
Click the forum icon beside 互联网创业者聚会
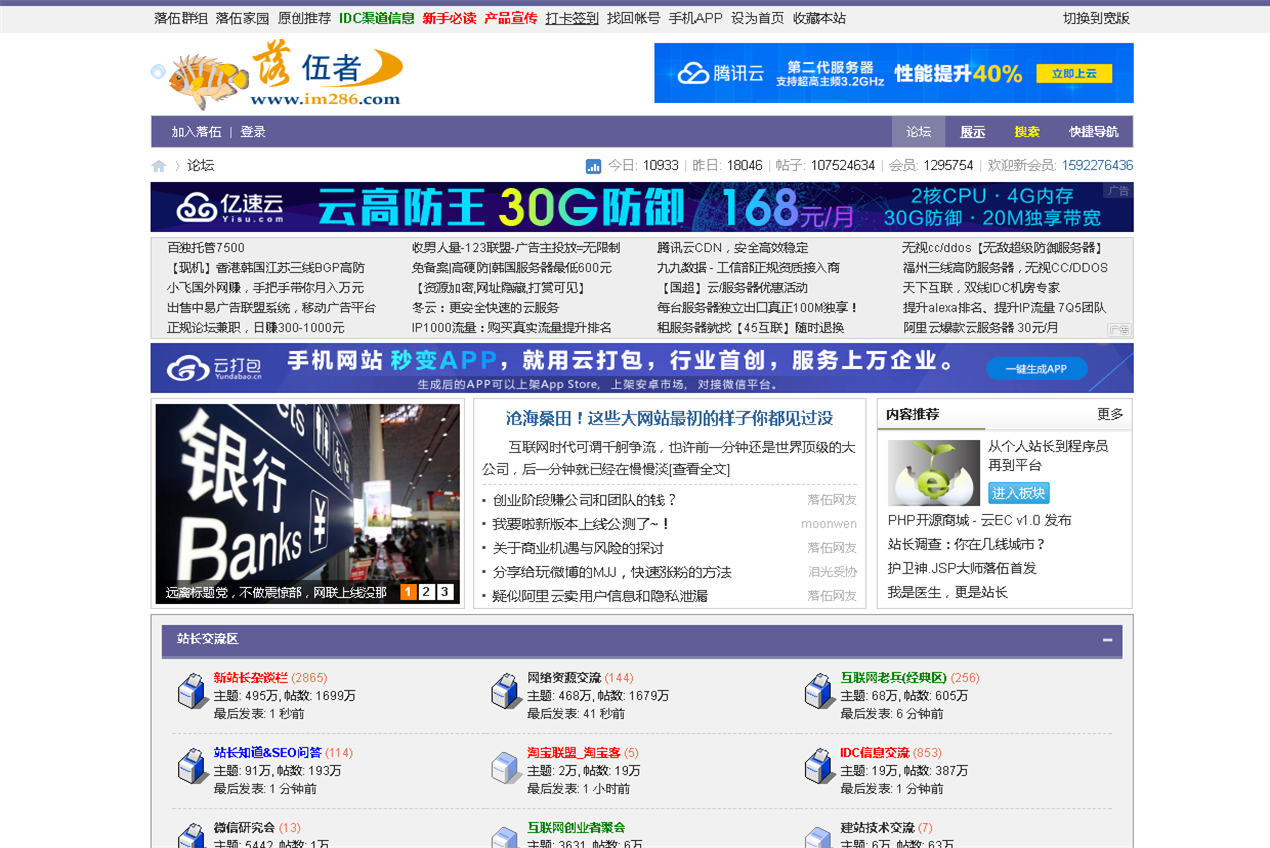click(507, 836)
